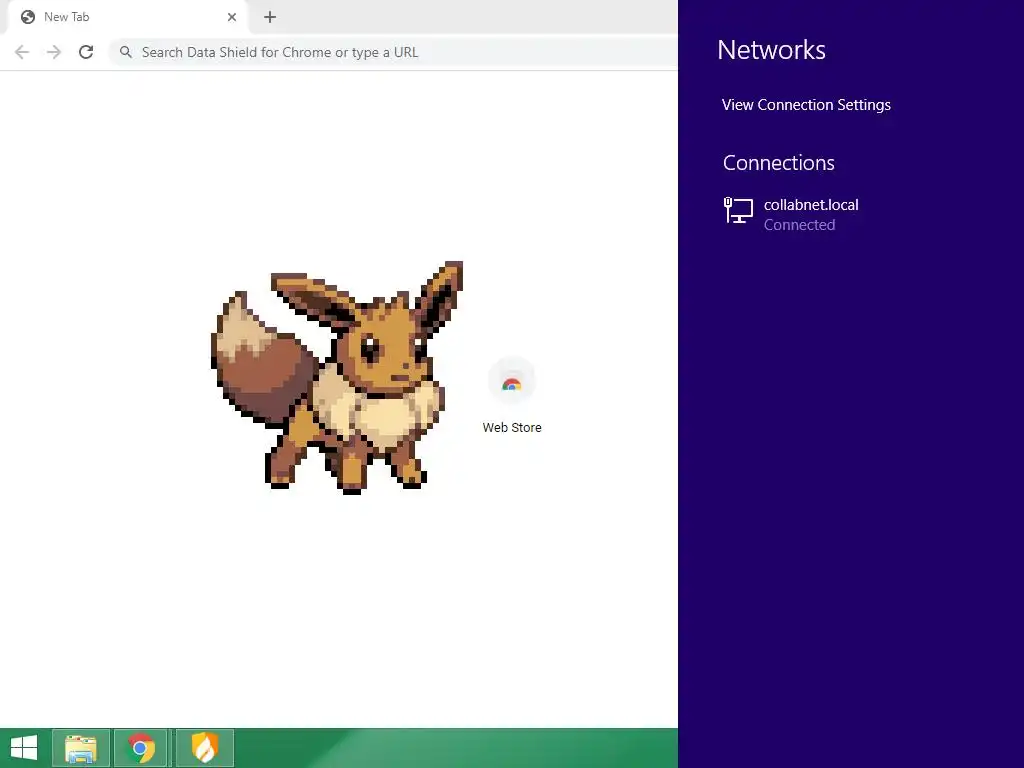Reload the current page
Image resolution: width=1024 pixels, height=768 pixels.
pos(86,52)
